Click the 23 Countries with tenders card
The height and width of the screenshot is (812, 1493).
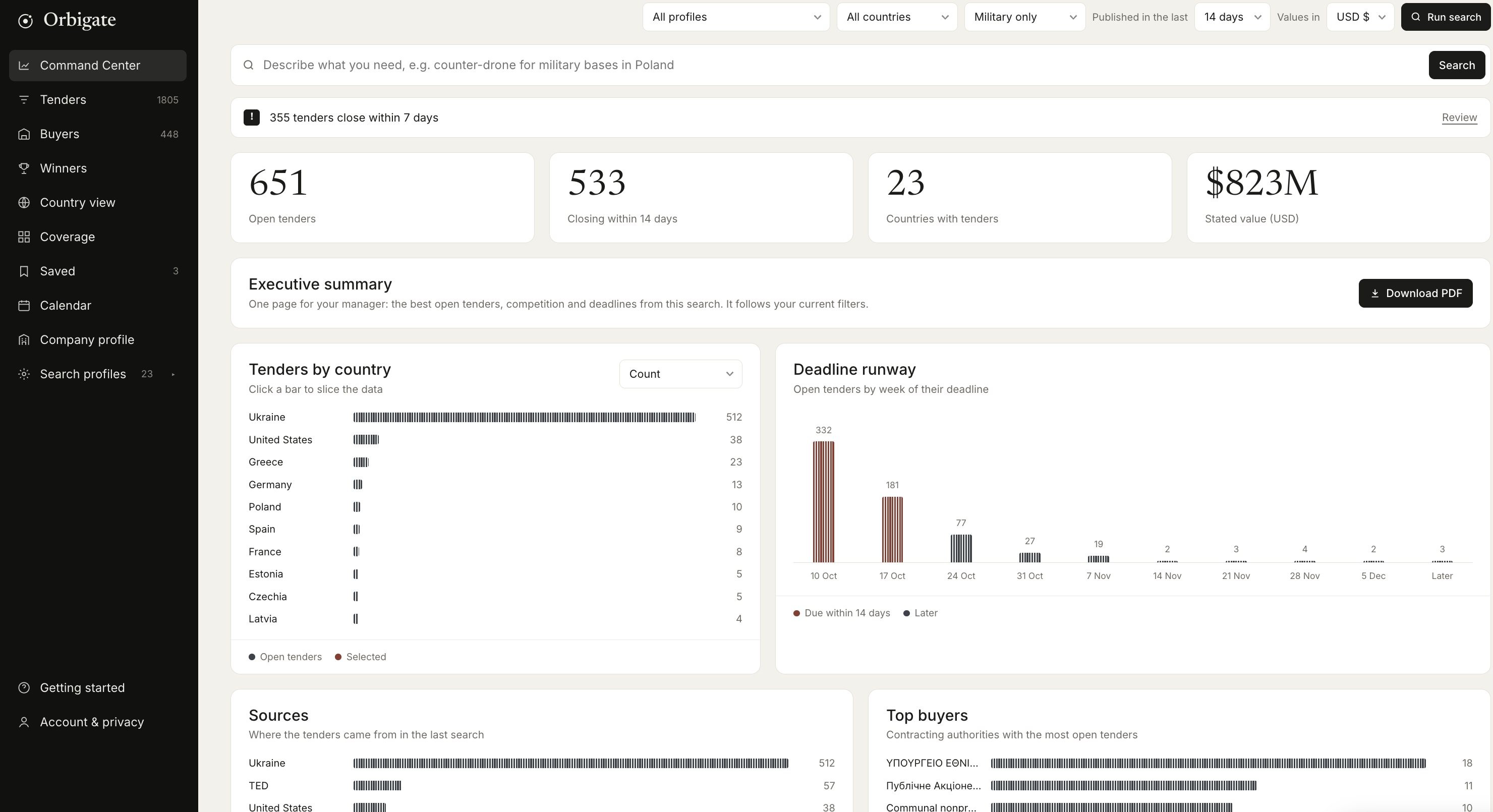(1019, 198)
